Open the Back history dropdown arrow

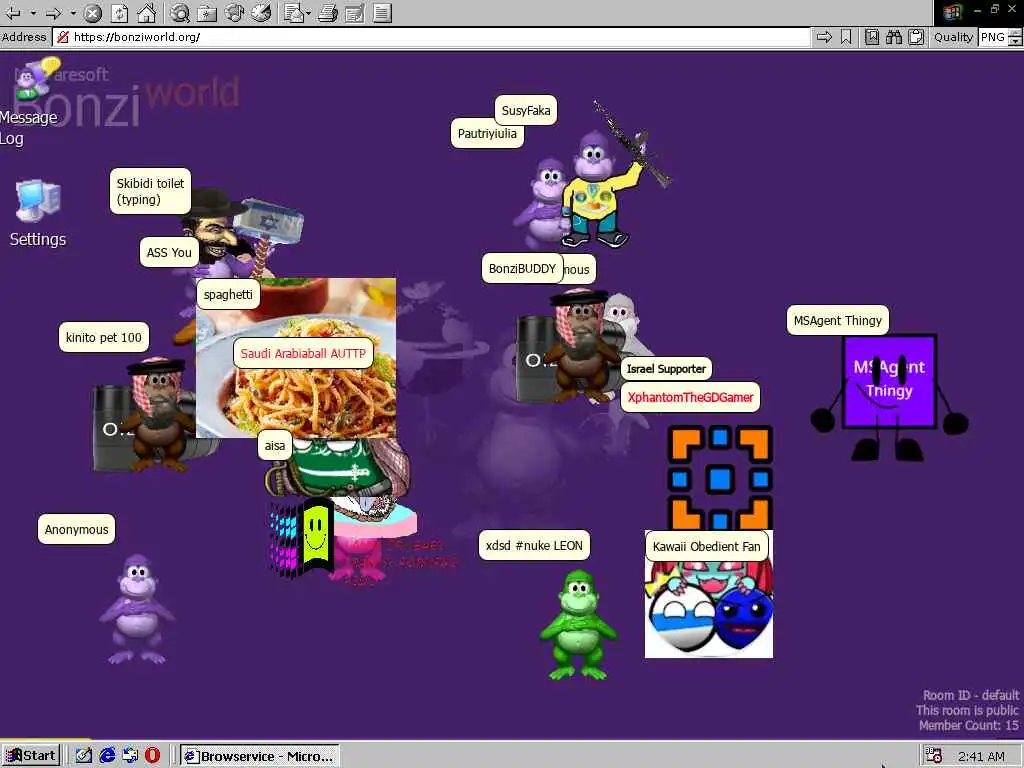pyautogui.click(x=32, y=12)
